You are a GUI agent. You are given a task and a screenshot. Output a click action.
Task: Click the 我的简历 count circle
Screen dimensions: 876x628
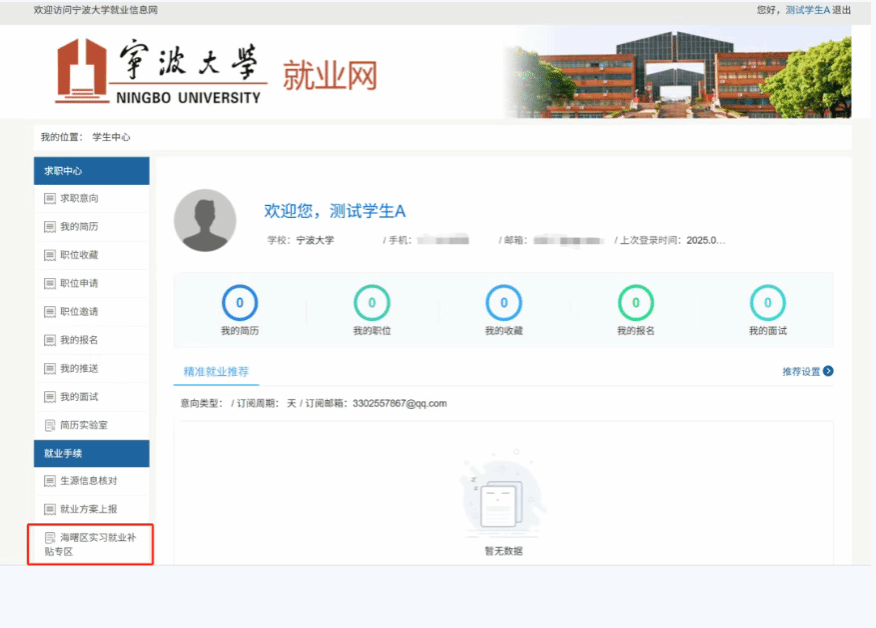pos(240,303)
